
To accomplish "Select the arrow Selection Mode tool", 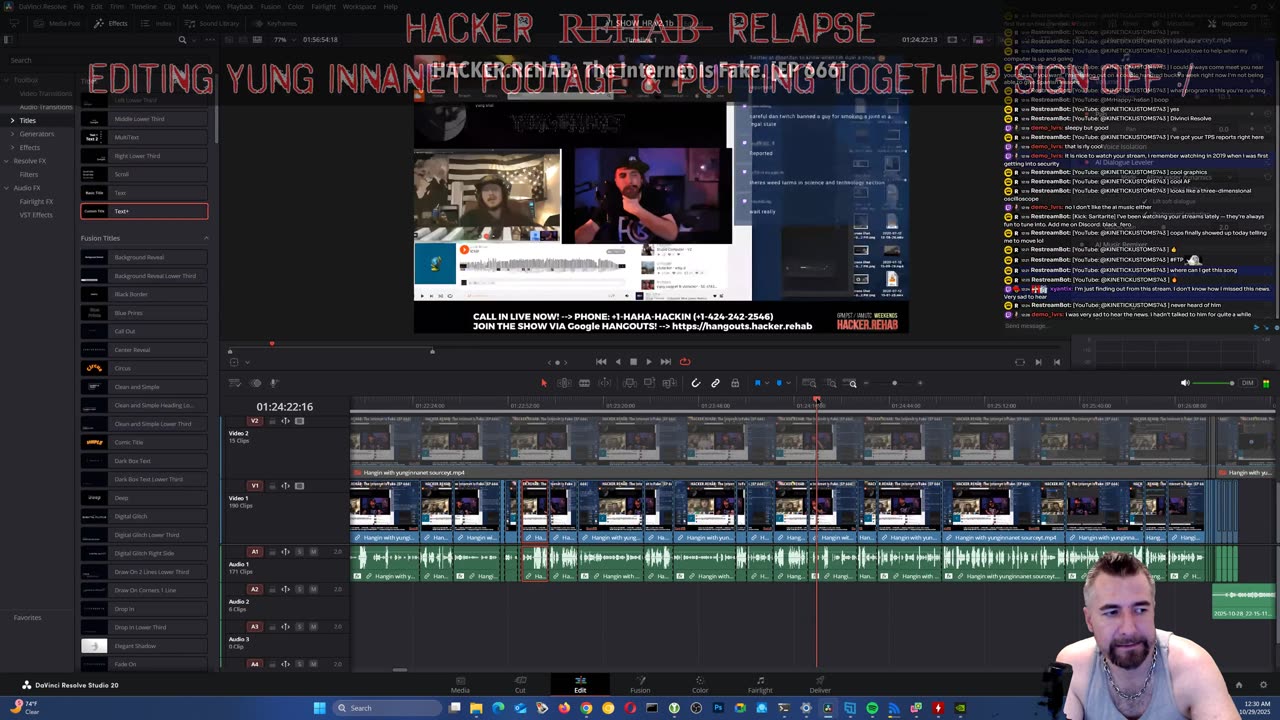I will click(544, 383).
